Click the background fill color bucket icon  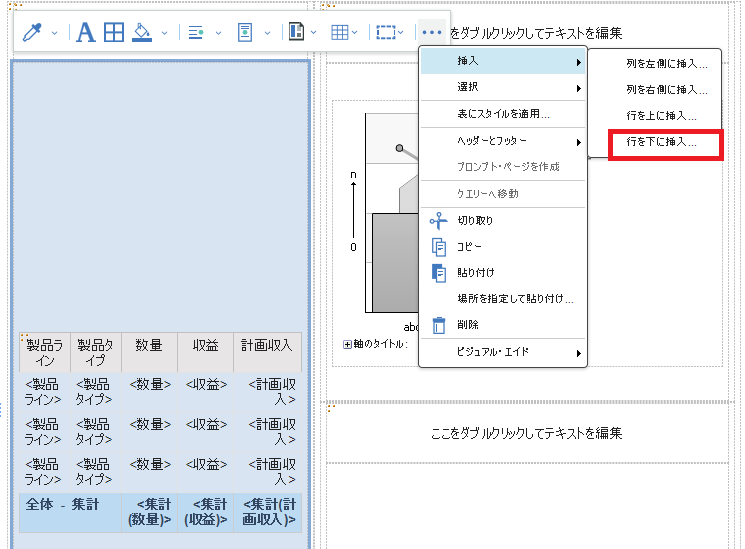pos(142,32)
